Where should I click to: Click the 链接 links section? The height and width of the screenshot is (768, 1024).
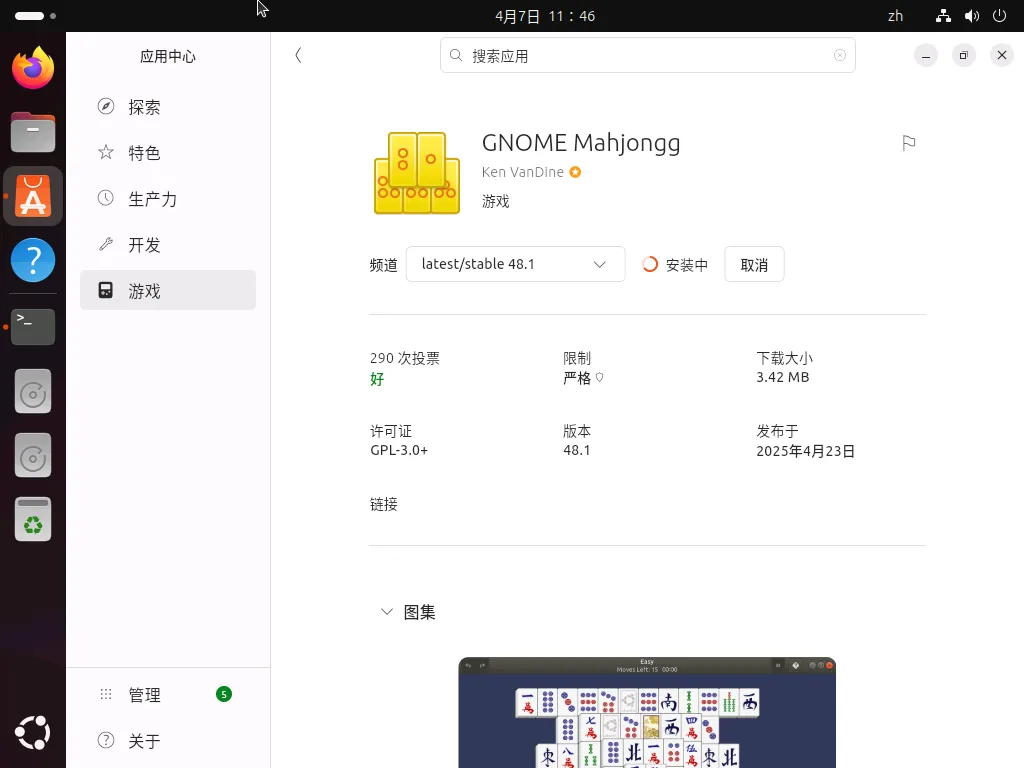[384, 504]
